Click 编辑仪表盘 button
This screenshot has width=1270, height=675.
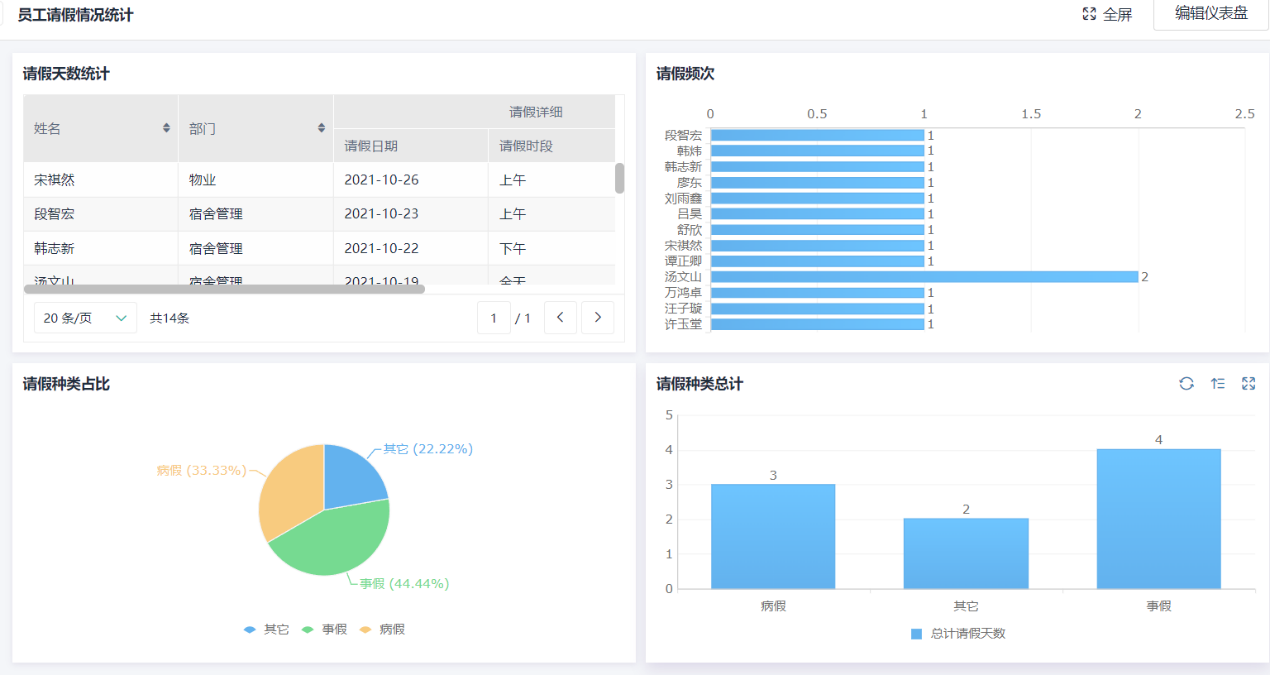tap(1210, 14)
